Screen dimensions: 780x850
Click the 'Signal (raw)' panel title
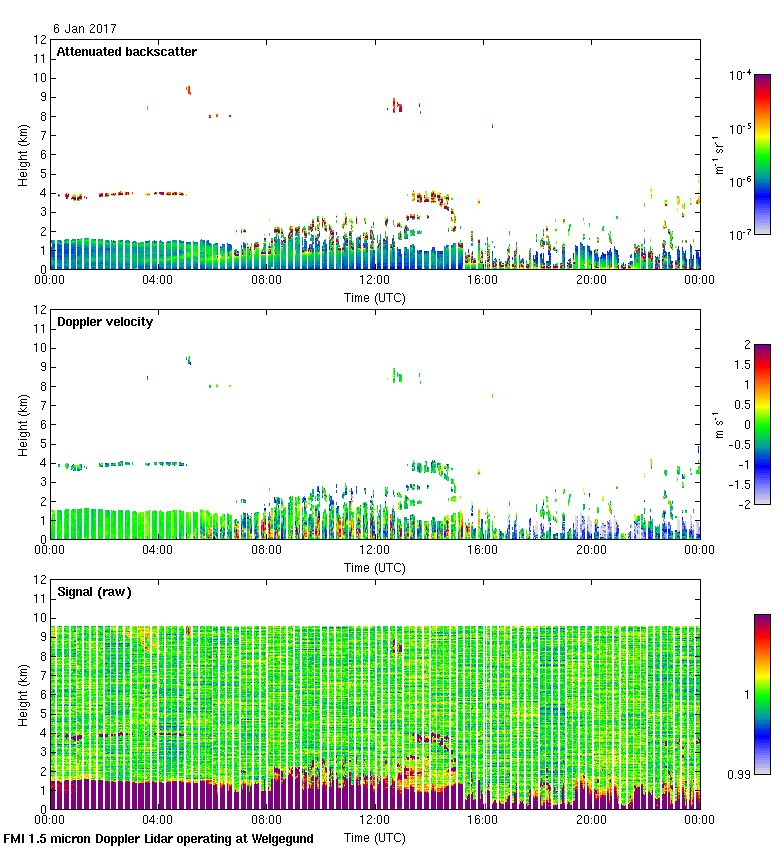pos(94,591)
